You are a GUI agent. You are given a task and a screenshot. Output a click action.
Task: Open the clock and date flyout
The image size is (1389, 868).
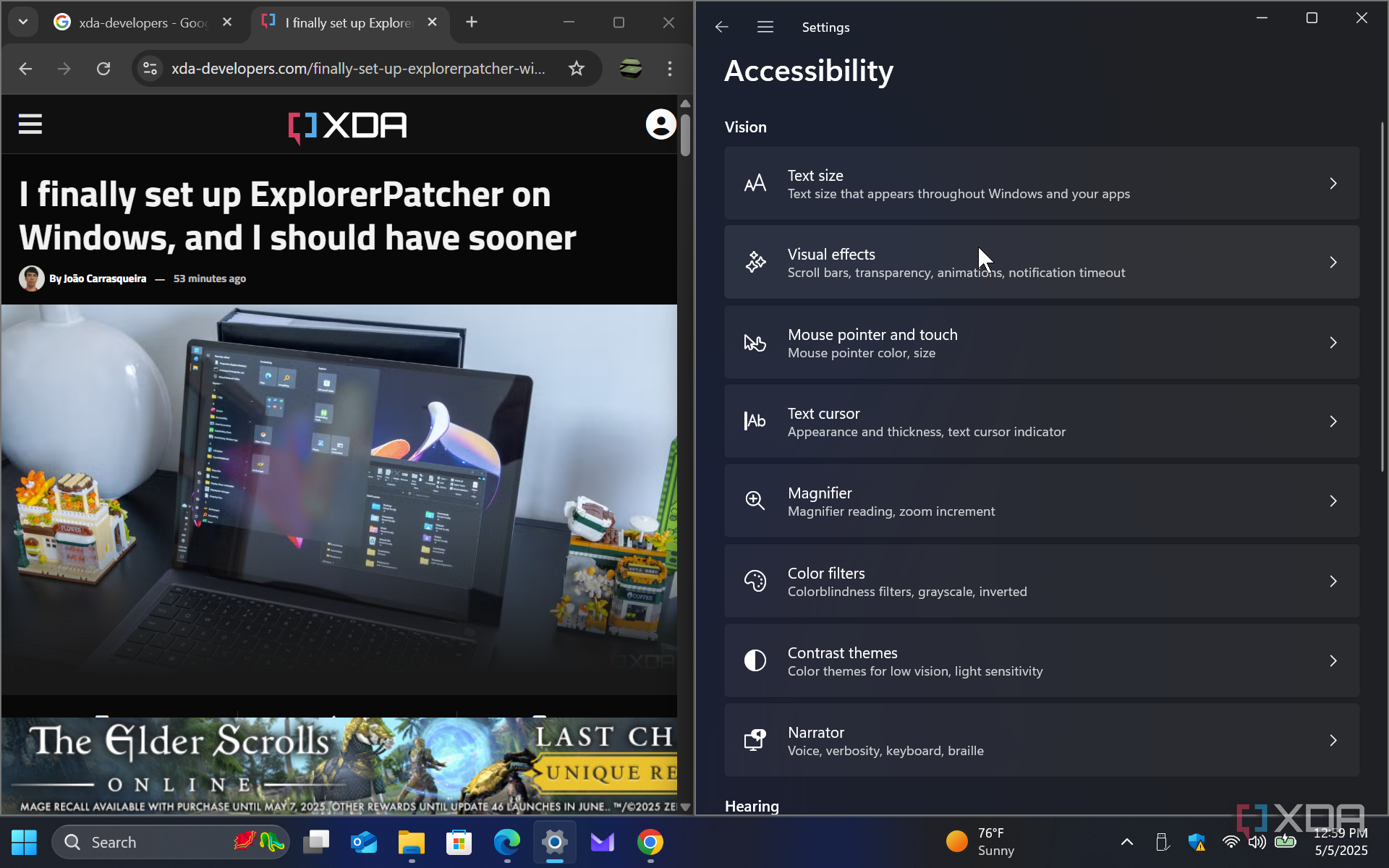[x=1341, y=842]
